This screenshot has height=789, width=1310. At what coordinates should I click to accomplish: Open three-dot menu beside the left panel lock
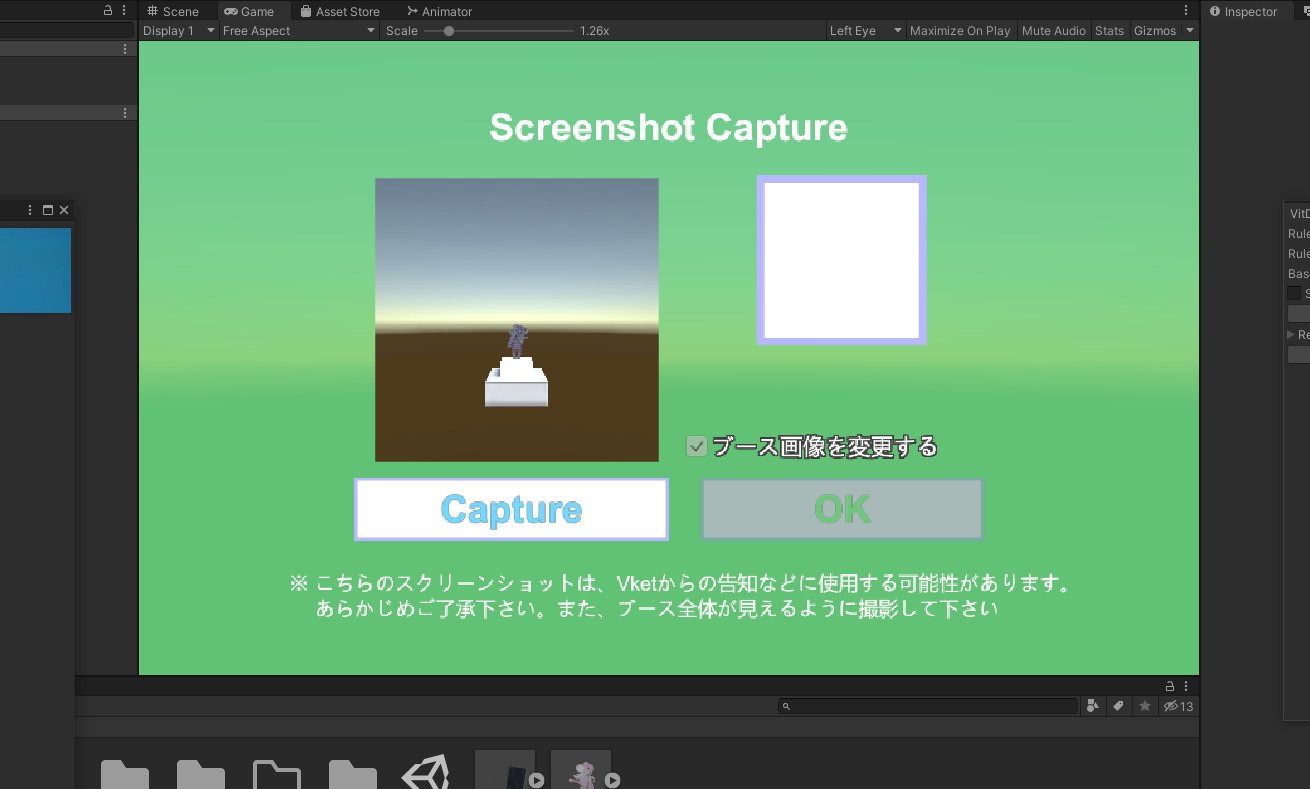point(124,10)
